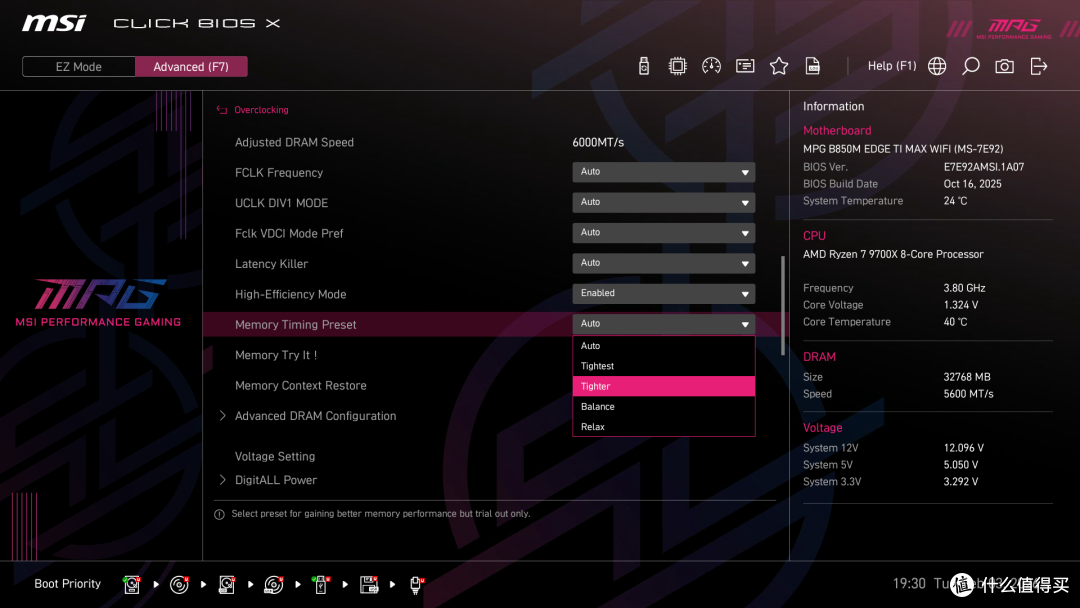Select fourth boot device USB optical disc icon
The height and width of the screenshot is (608, 1080).
pyautogui.click(x=273, y=585)
